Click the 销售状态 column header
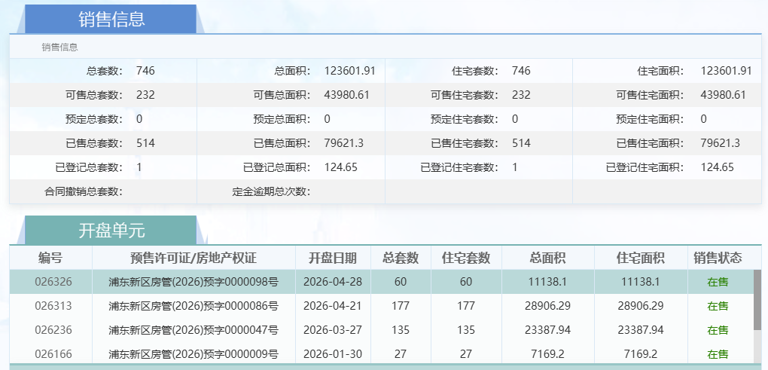 (718, 257)
